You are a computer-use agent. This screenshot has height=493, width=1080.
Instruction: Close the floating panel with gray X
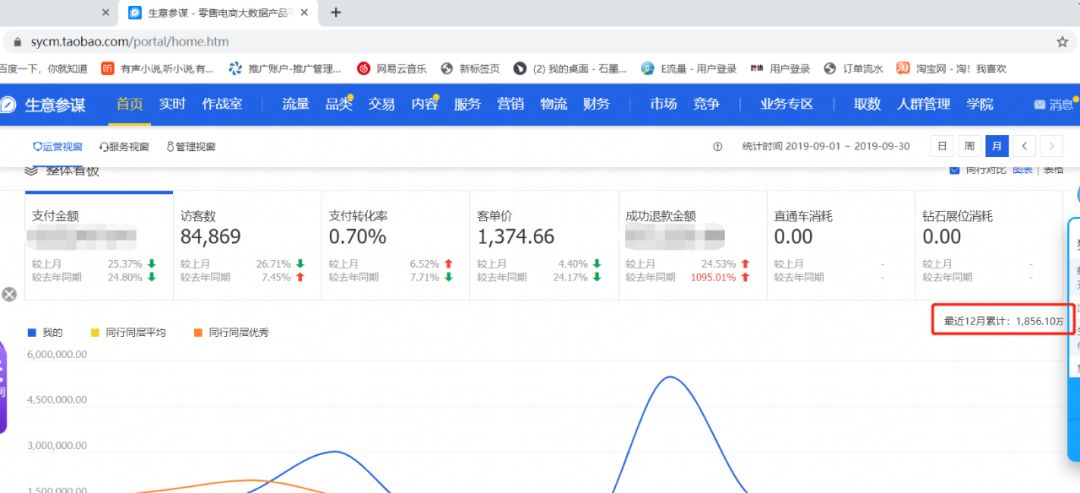(x=9, y=295)
